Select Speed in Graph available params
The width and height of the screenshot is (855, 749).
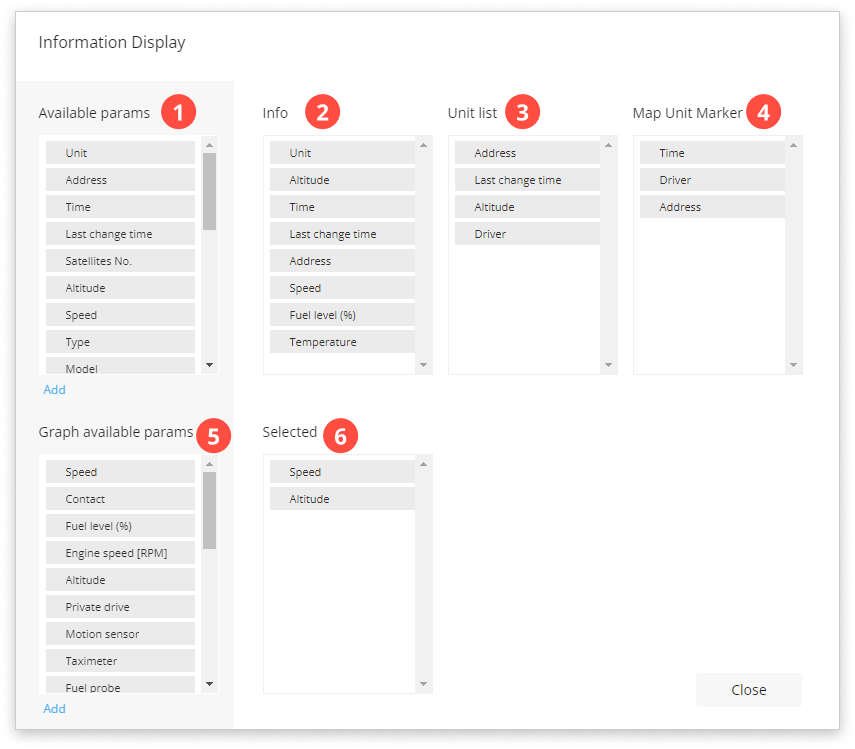coord(121,472)
